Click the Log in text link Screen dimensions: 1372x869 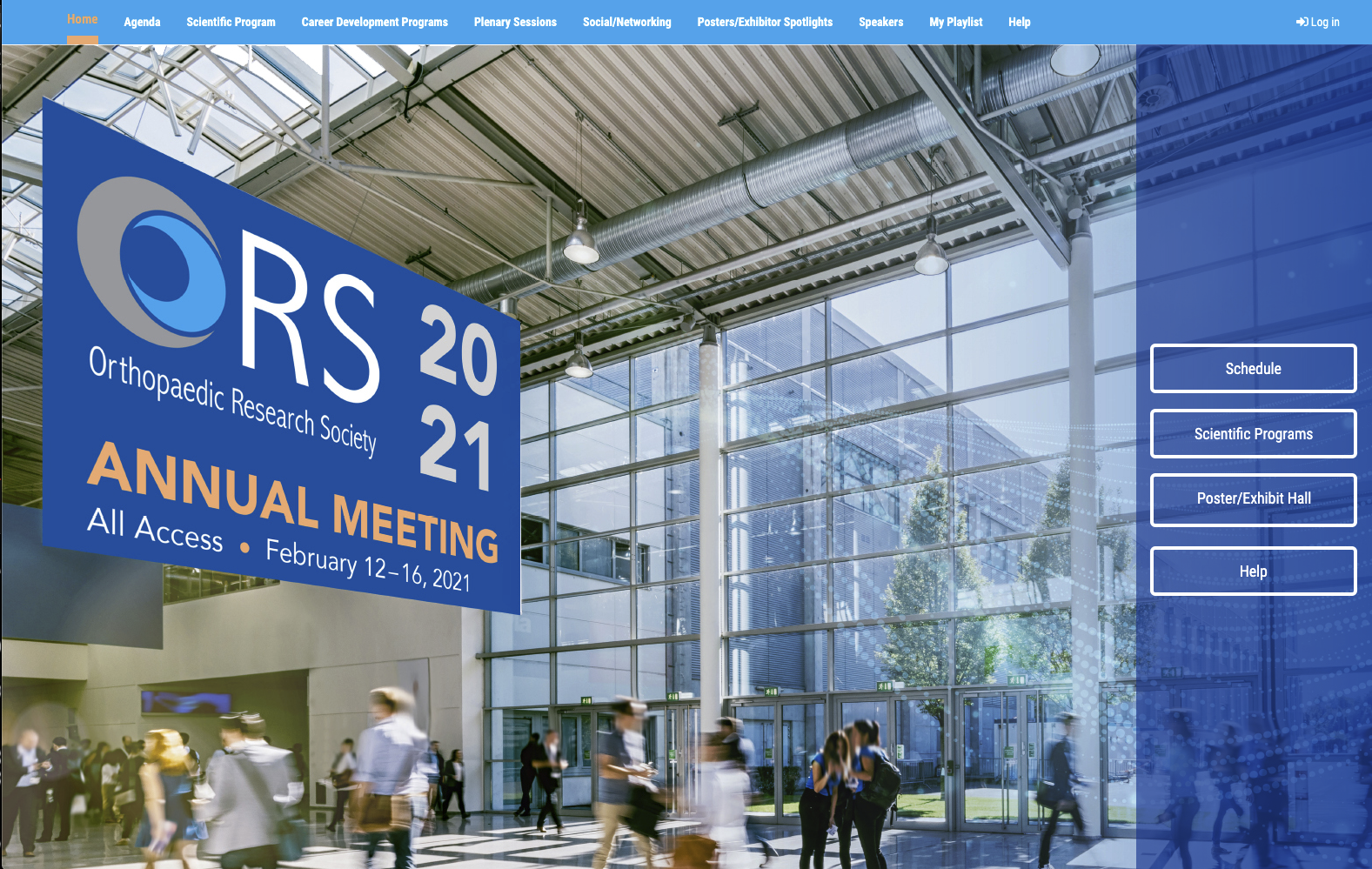1324,23
